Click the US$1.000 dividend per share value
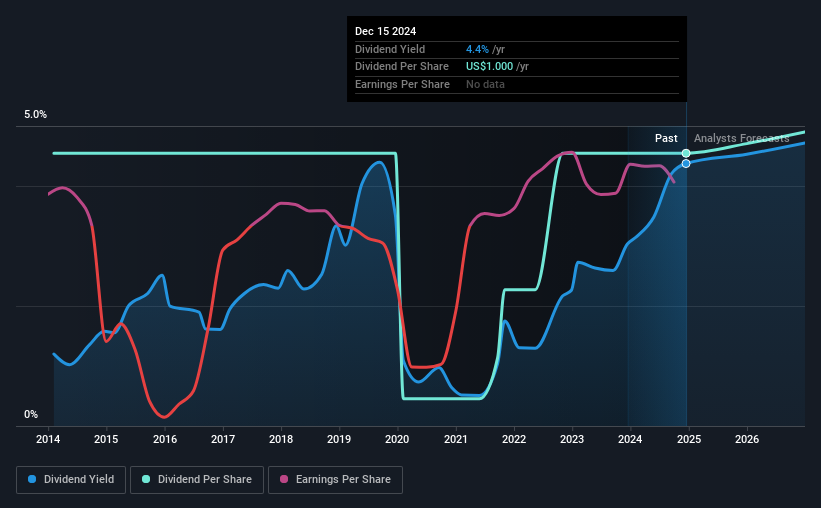 490,67
